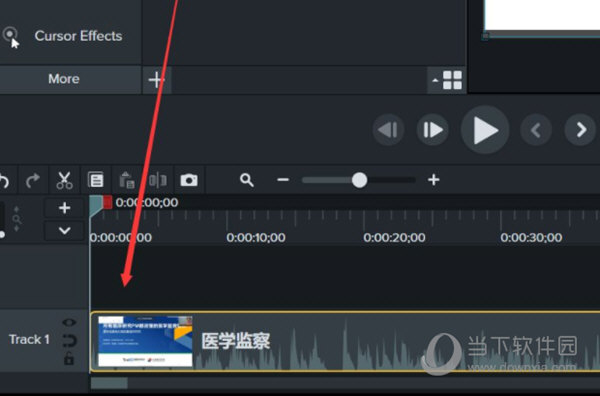Step forward one frame in playback
The height and width of the screenshot is (396, 600).
(x=432, y=130)
